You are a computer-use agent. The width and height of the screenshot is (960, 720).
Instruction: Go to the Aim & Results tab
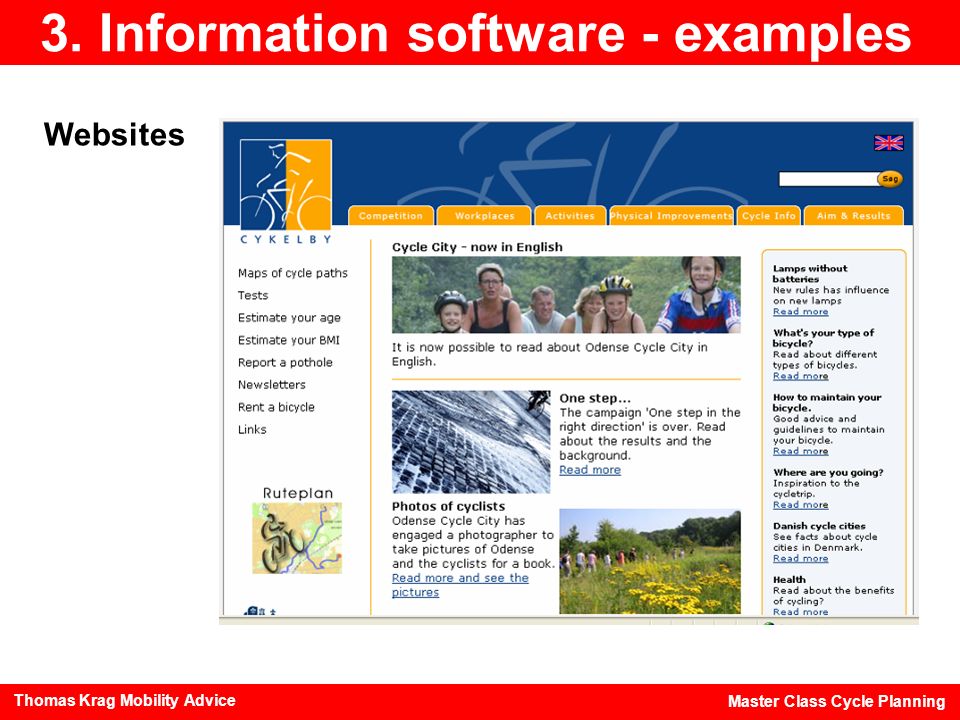click(853, 216)
